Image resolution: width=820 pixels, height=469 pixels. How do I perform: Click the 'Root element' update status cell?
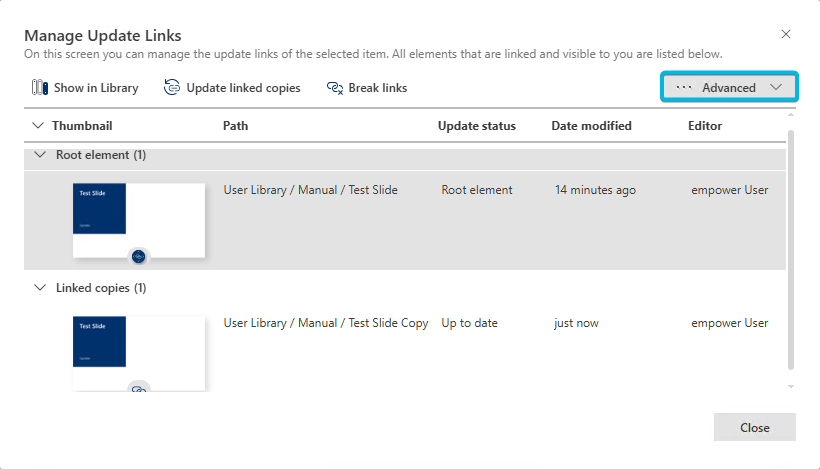476,190
